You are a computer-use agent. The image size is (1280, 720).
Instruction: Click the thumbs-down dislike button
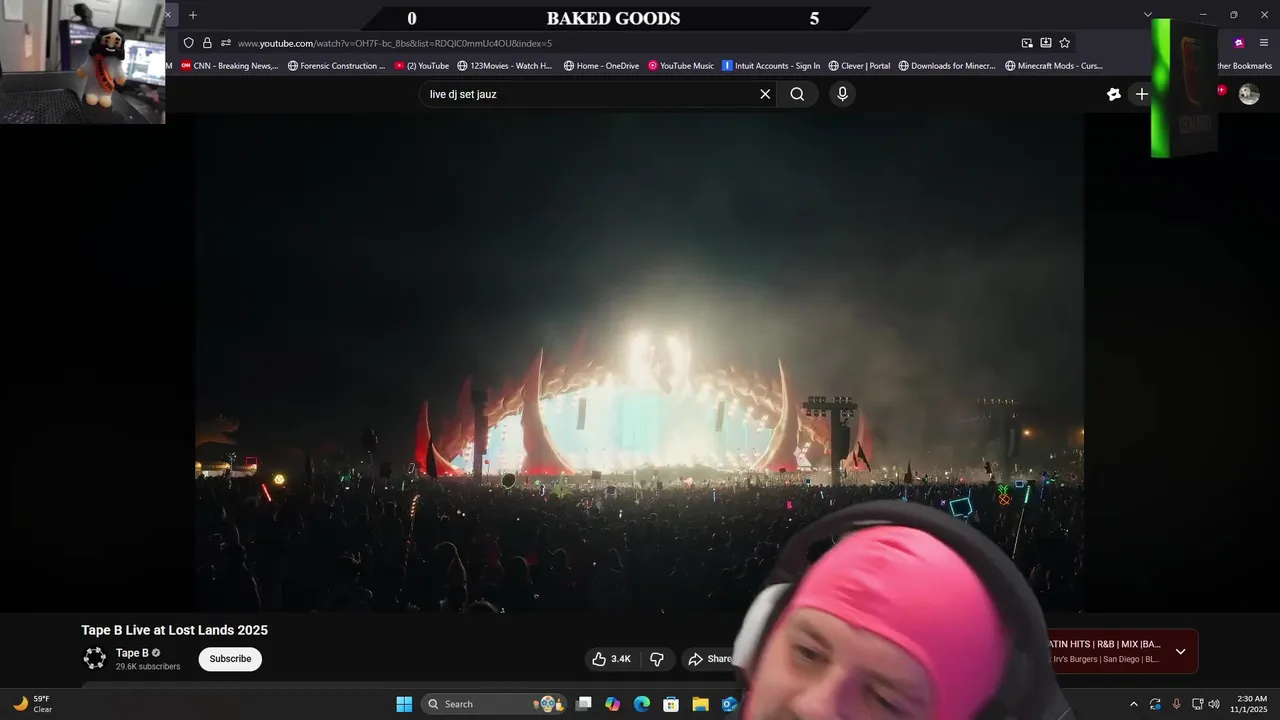657,659
